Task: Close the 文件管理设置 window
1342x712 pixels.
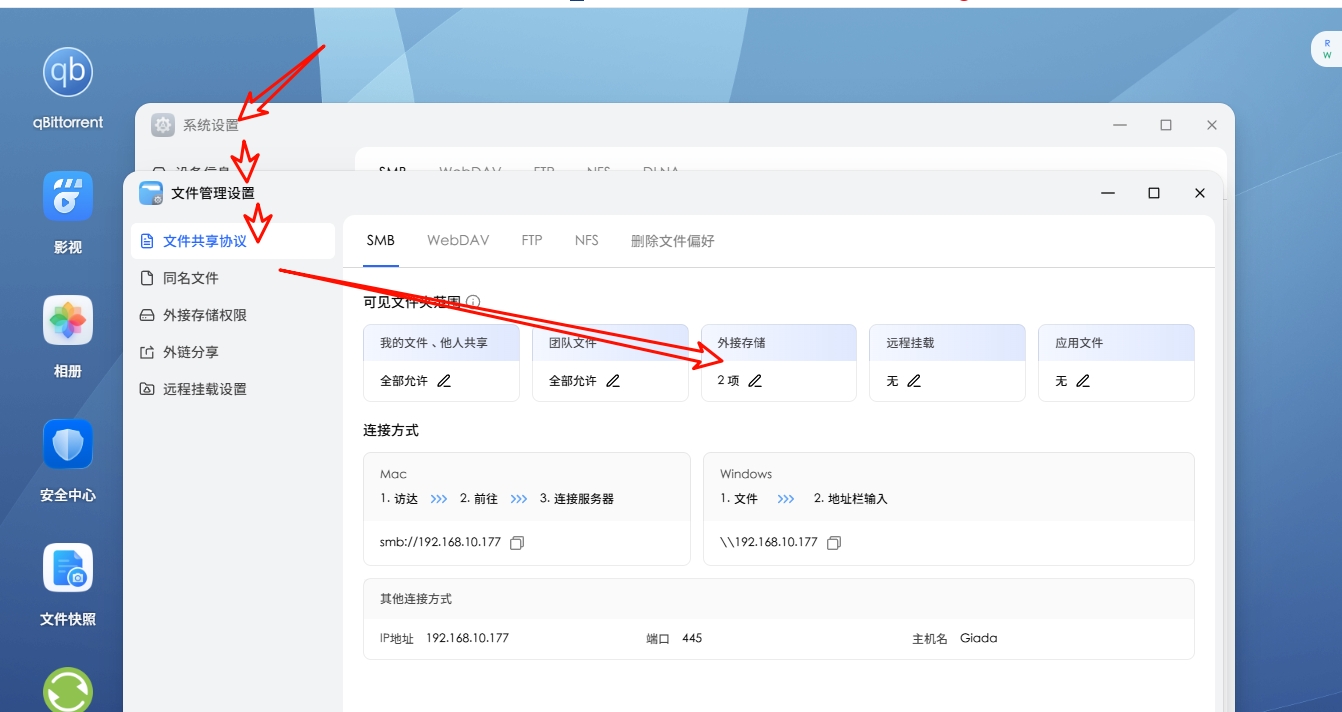Action: tap(1200, 193)
